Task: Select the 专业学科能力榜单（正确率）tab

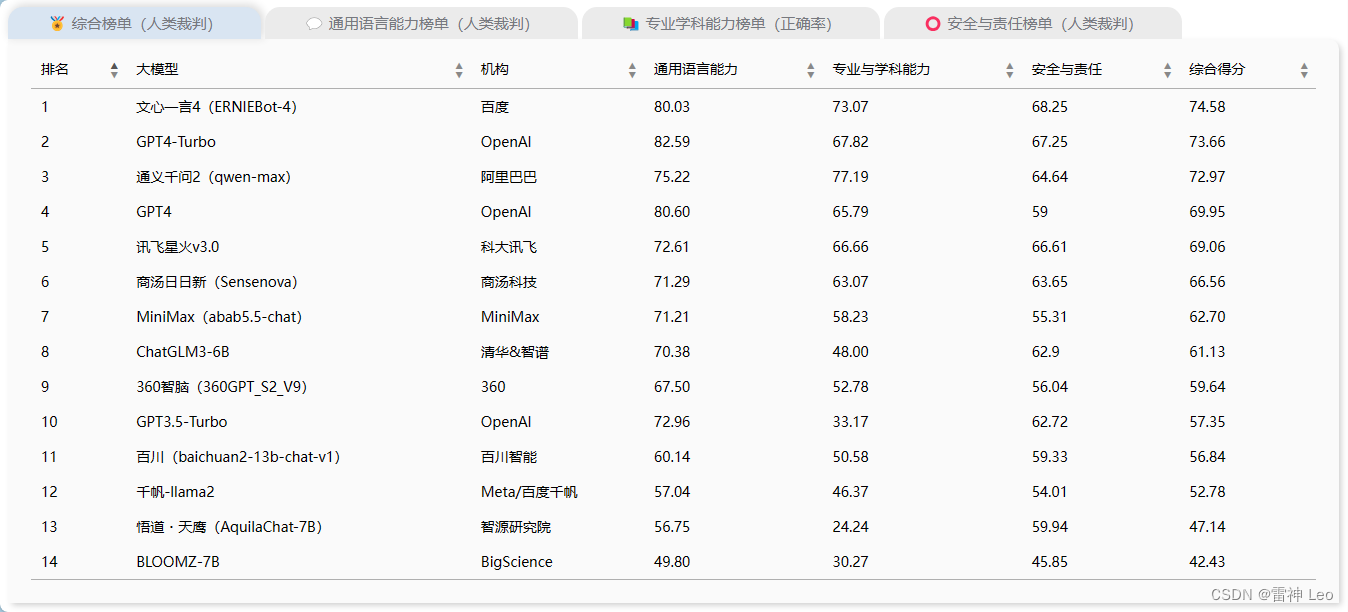Action: 730,24
